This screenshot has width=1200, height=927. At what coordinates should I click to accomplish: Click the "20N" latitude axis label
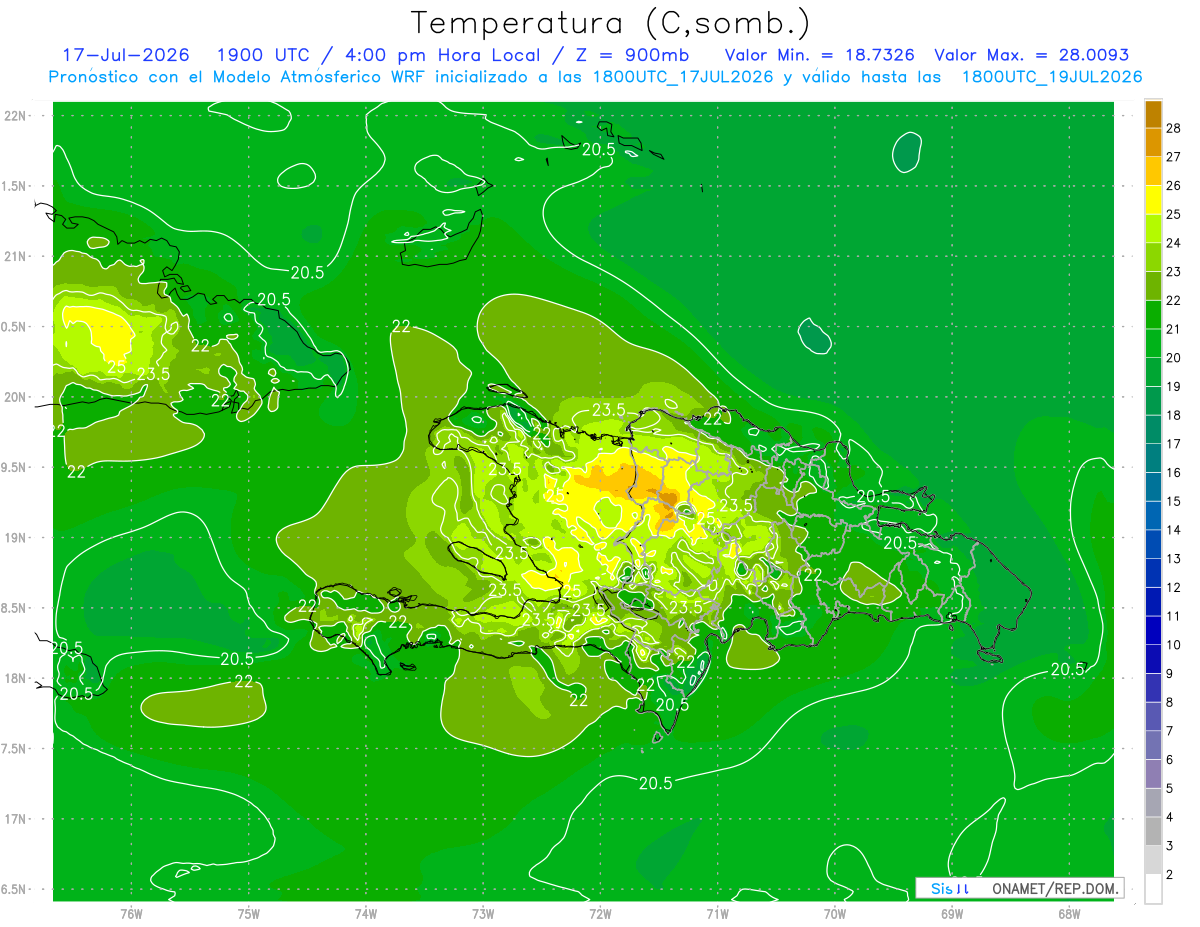pyautogui.click(x=16, y=397)
